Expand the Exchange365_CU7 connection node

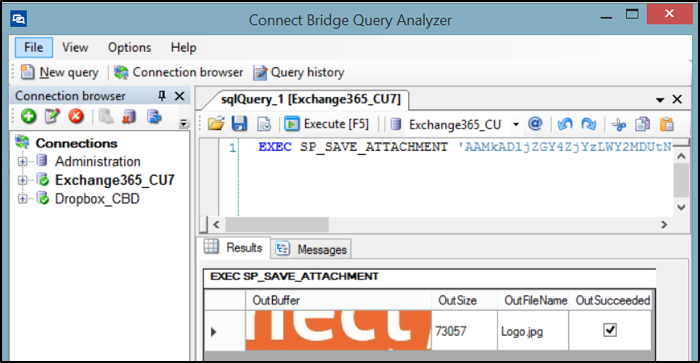click(22, 180)
